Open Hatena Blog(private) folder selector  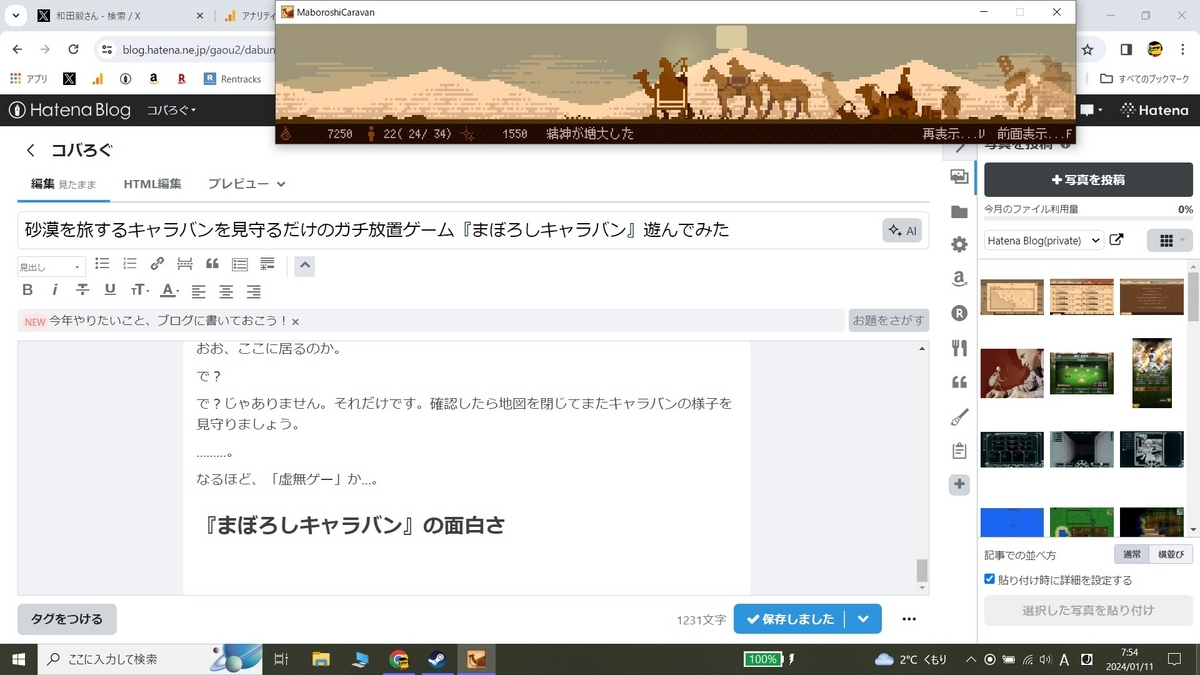(1043, 240)
